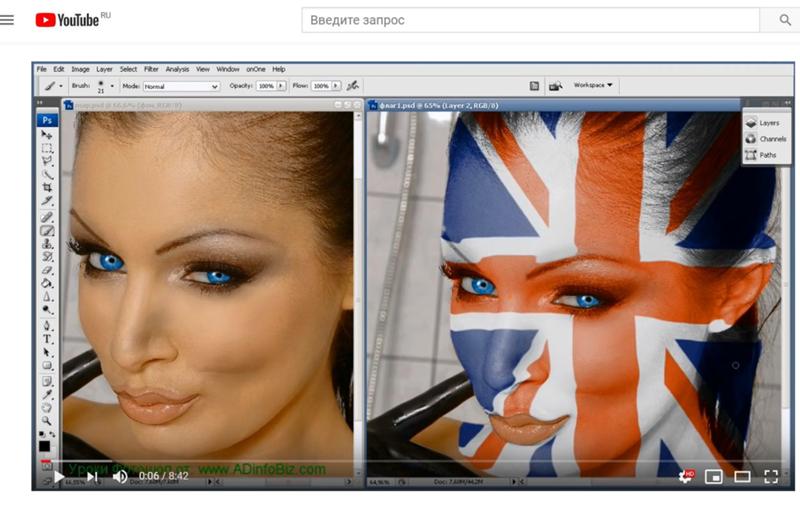Open the Flow slider arrow
The image size is (800, 506).
(336, 86)
